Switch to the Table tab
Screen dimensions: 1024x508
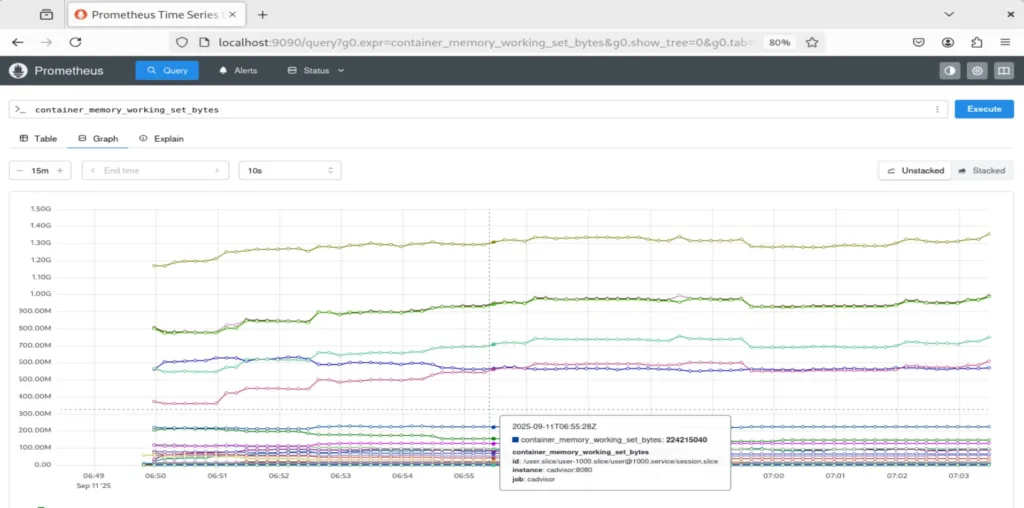(39, 139)
